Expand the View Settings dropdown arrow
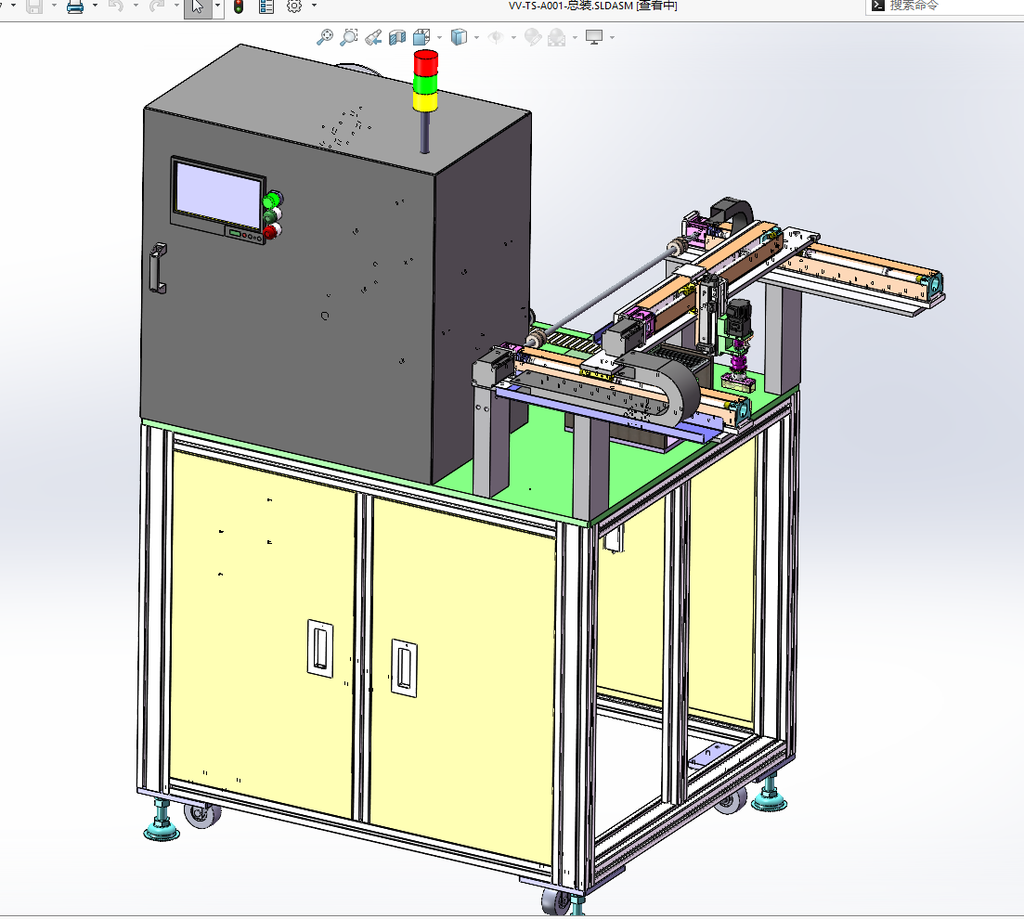This screenshot has width=1024, height=919. point(612,37)
